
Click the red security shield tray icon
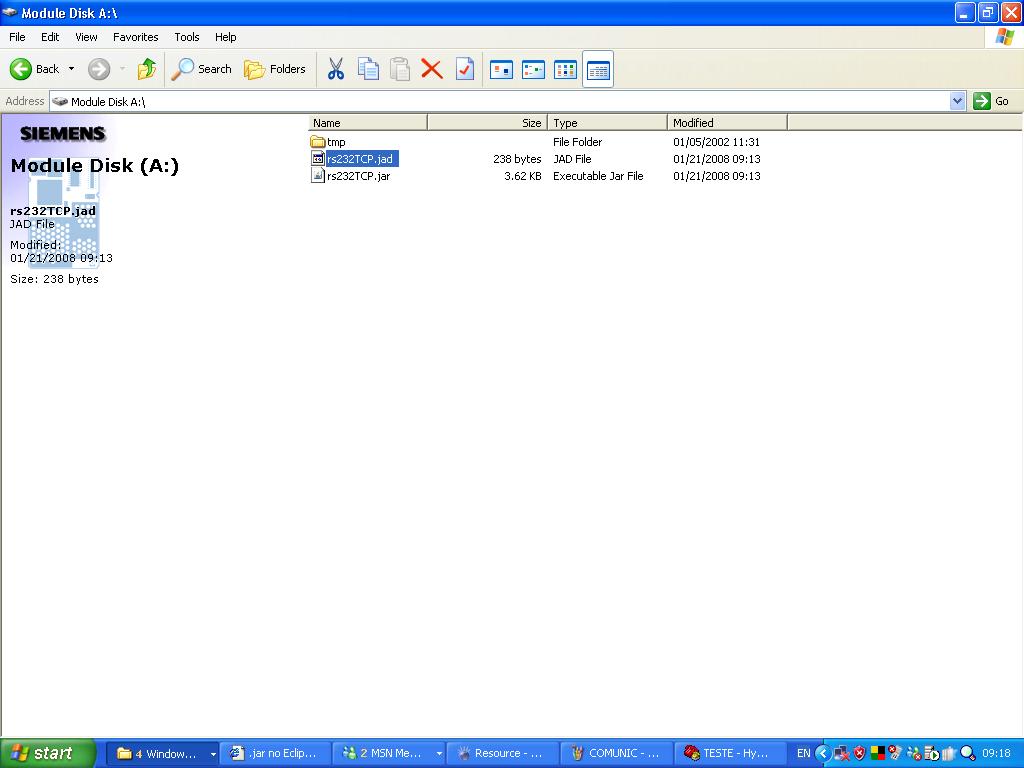(x=859, y=753)
